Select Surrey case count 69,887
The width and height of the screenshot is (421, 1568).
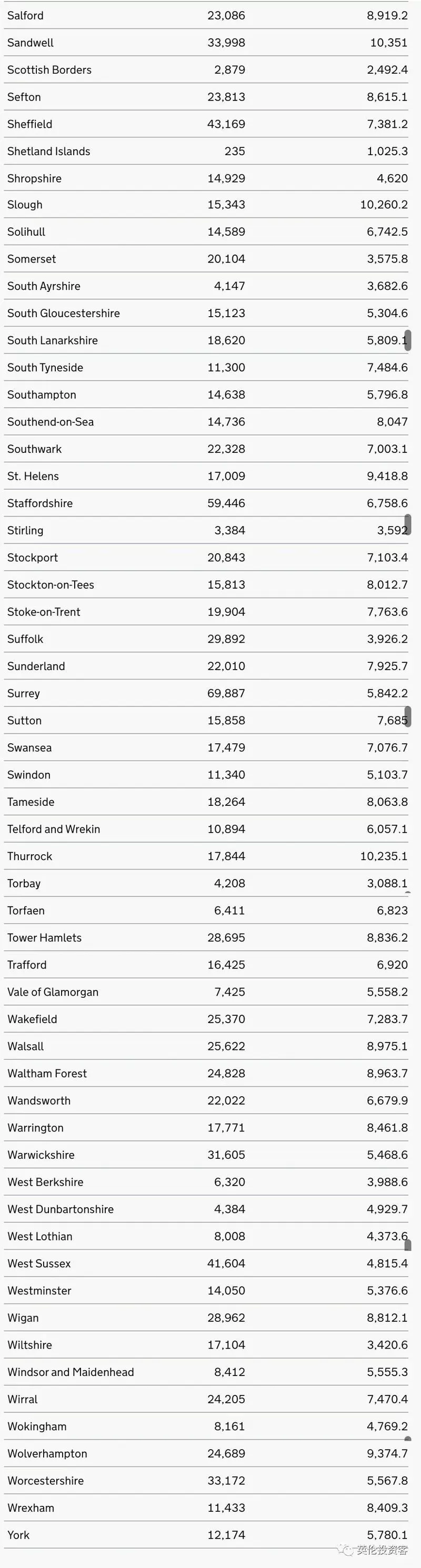tap(226, 693)
